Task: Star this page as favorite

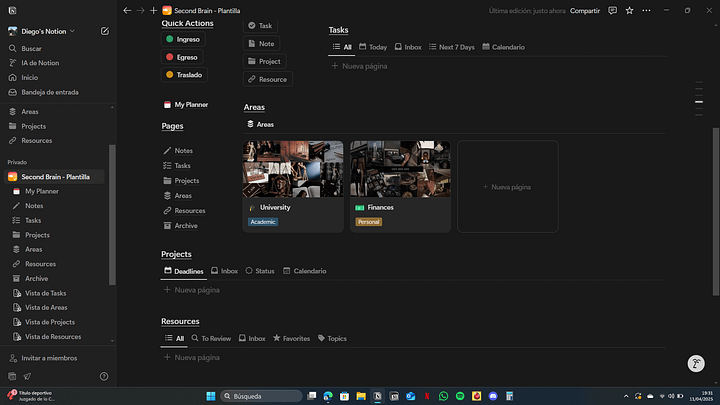Action: click(630, 11)
